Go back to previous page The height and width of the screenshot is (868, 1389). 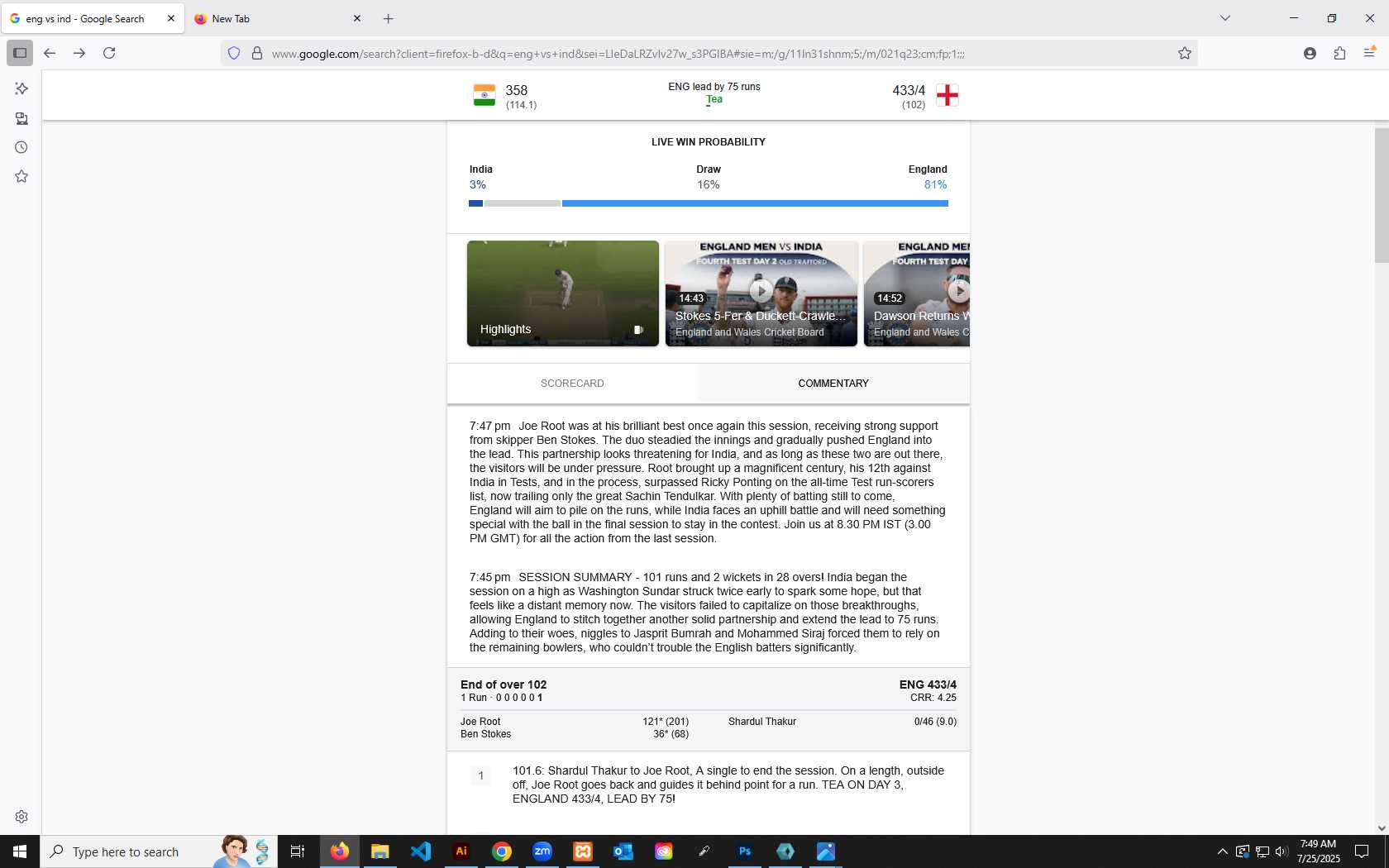tap(50, 53)
